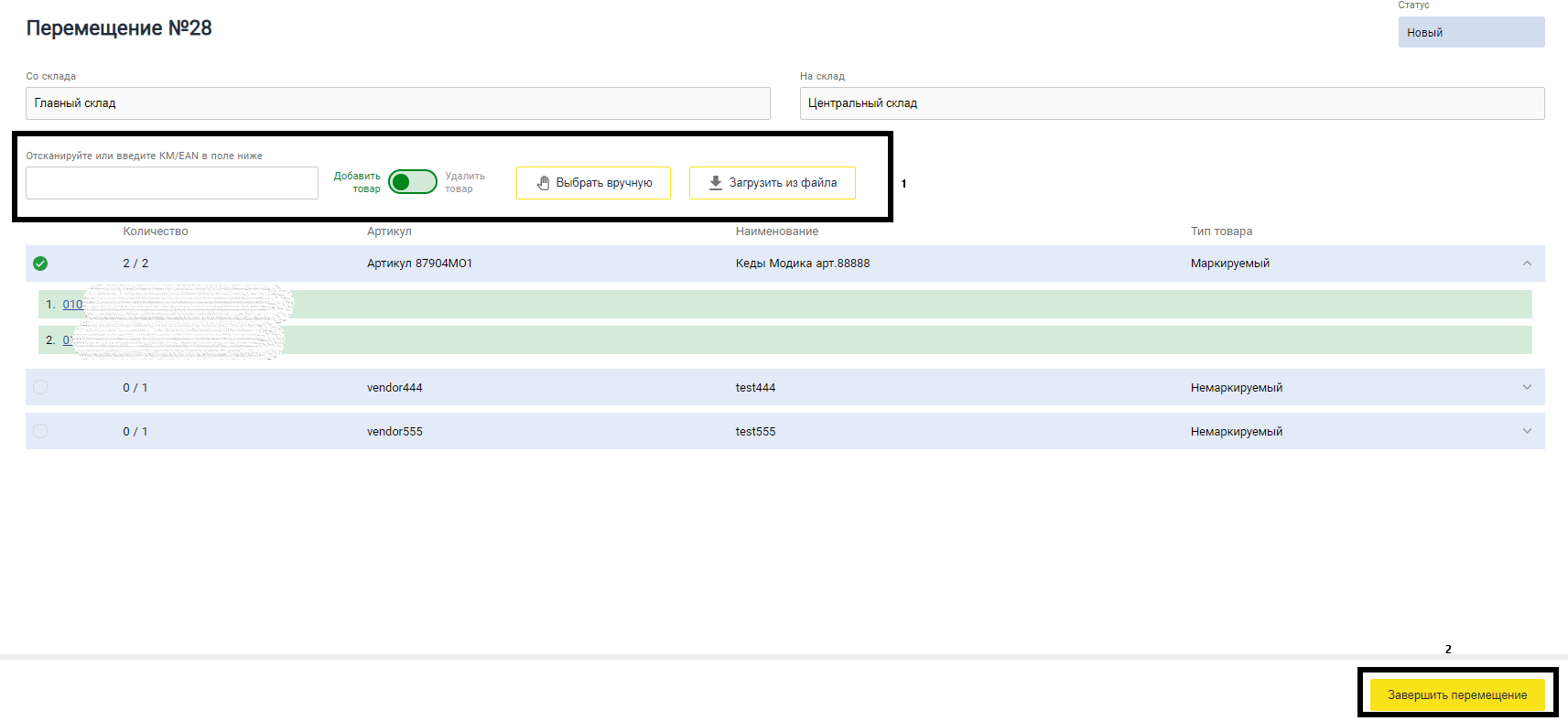Select empty status circle for vendor555 row
Image resolution: width=1568 pixels, height=721 pixels.
point(40,431)
